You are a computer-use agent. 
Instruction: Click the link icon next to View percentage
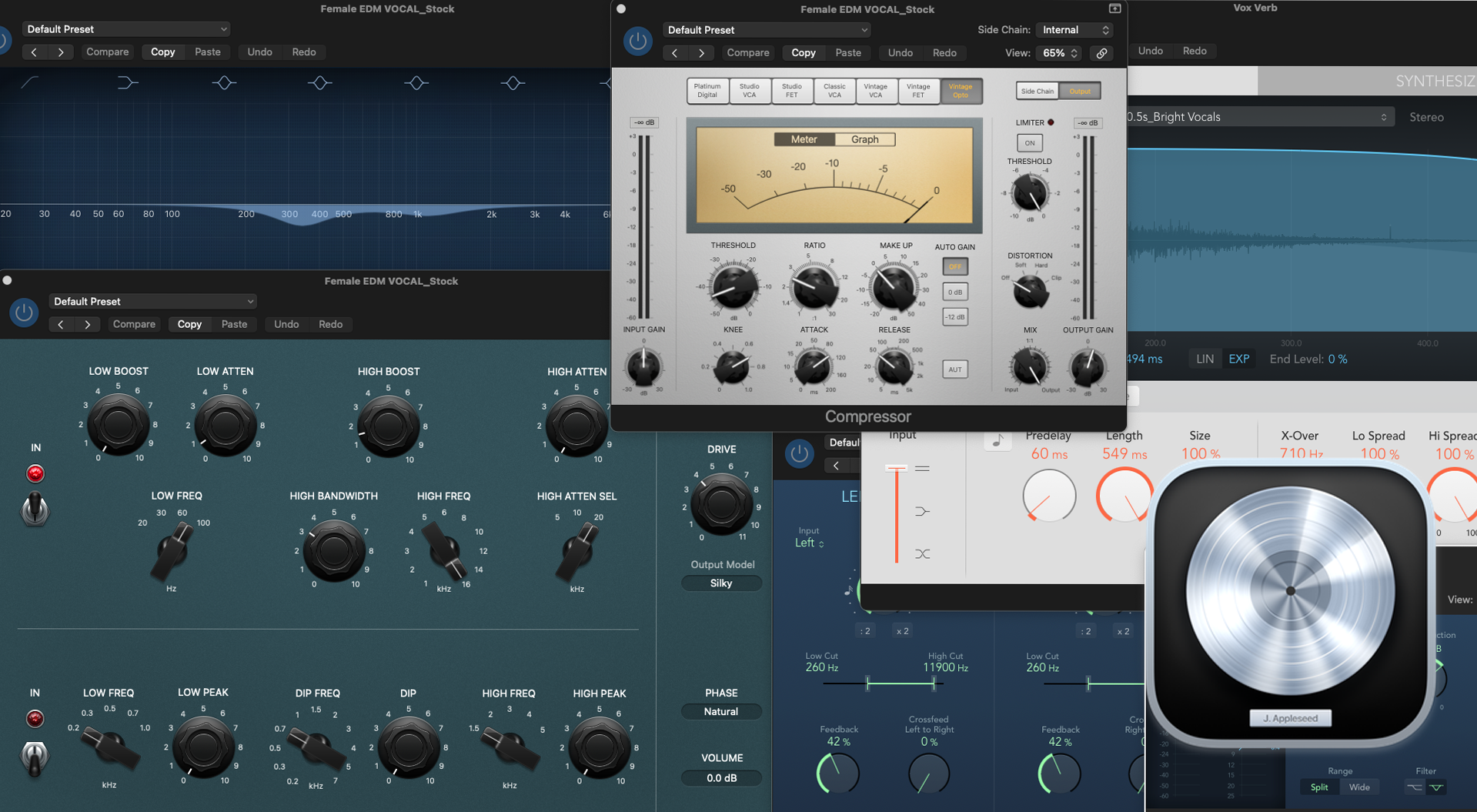tap(1102, 53)
